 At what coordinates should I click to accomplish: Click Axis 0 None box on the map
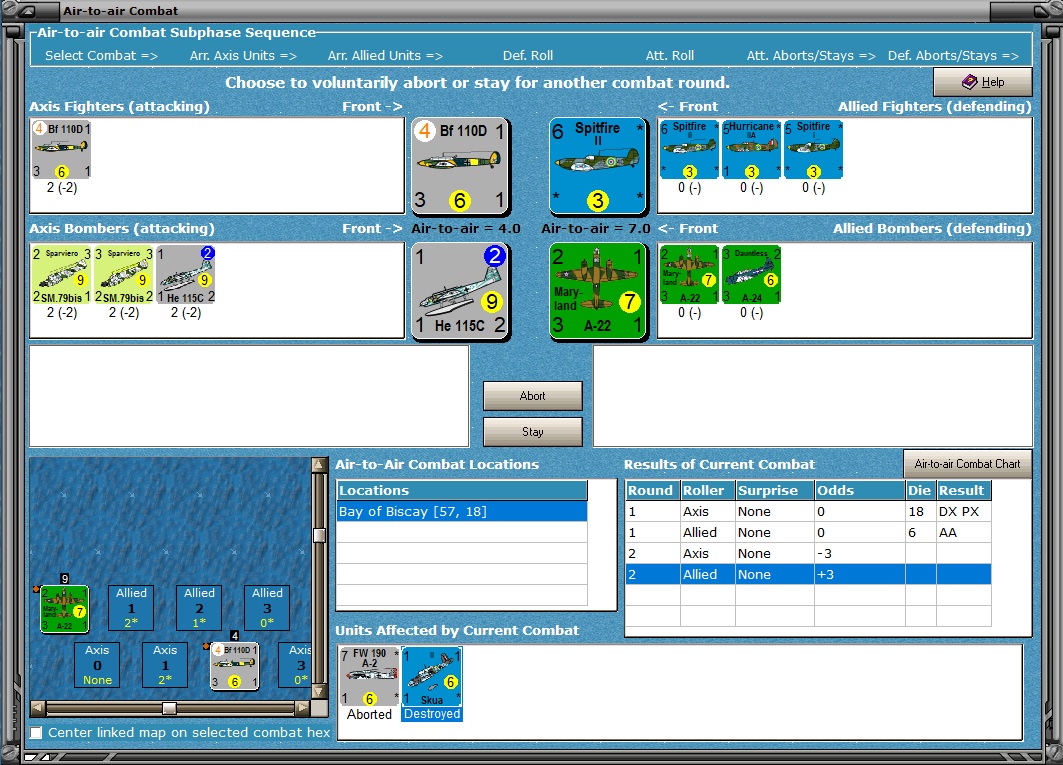click(x=97, y=665)
